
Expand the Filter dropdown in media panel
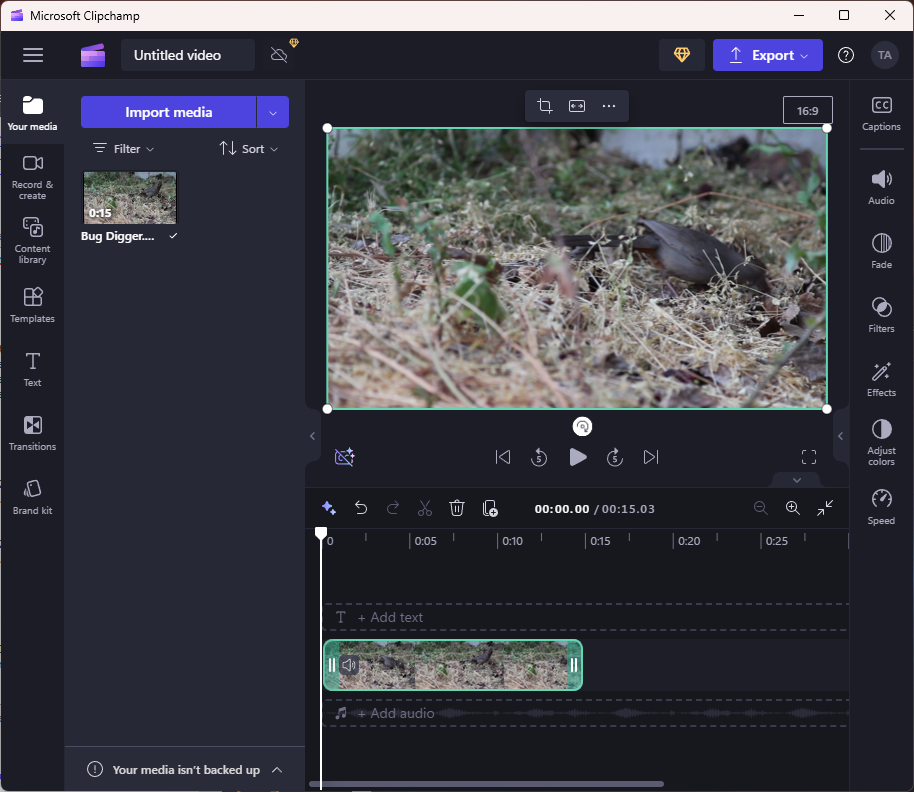(124, 148)
